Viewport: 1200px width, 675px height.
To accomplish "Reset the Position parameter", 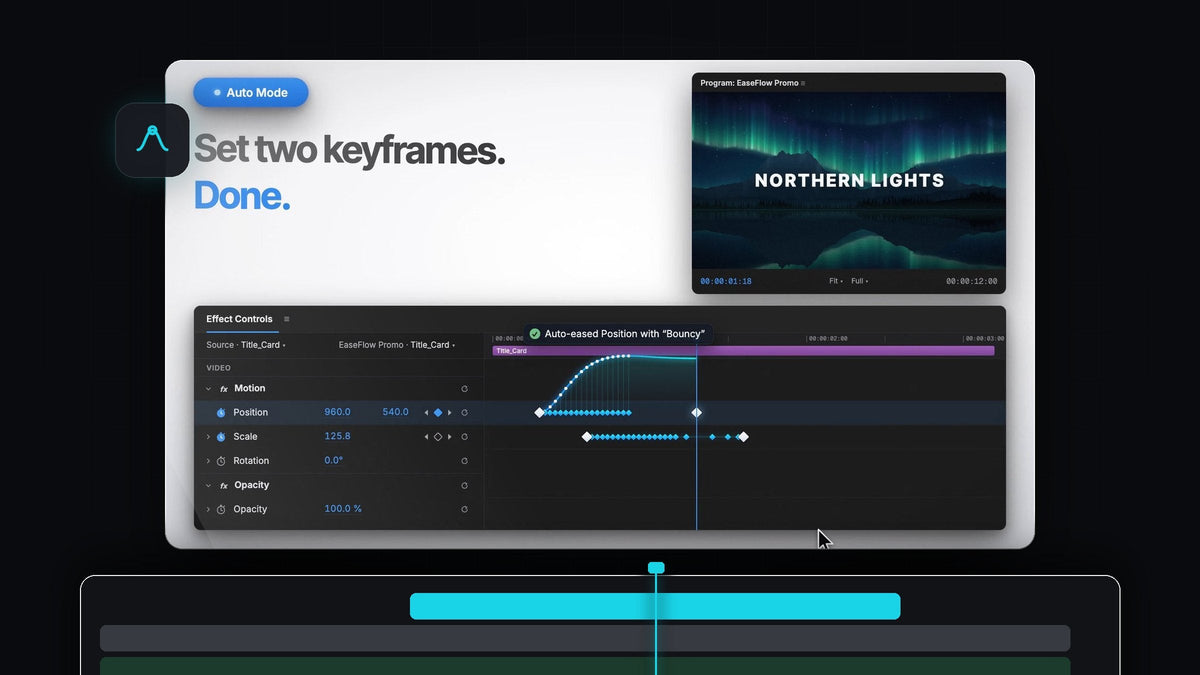I will 464,412.
